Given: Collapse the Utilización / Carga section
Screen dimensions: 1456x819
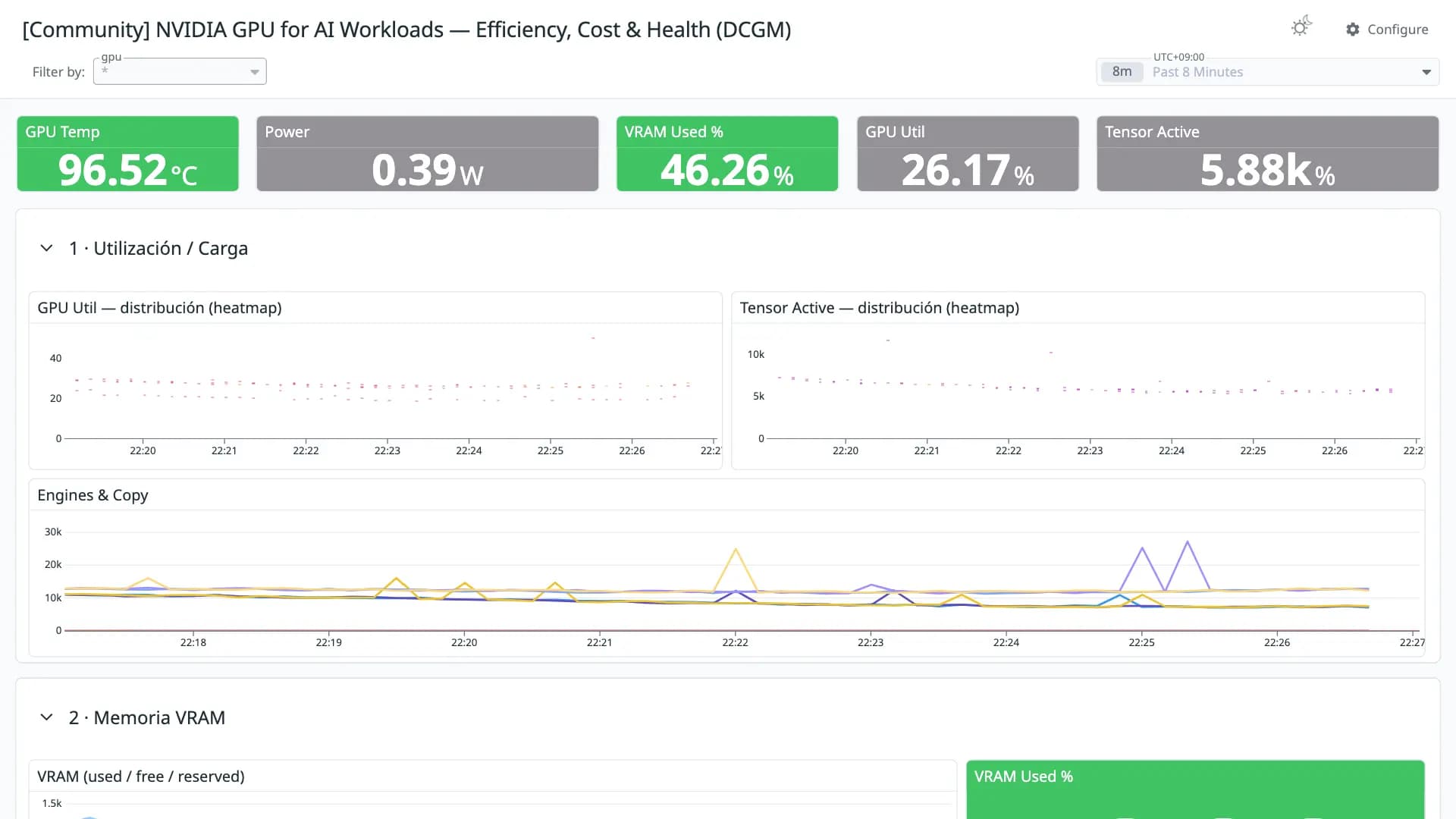Looking at the screenshot, I should coord(46,248).
